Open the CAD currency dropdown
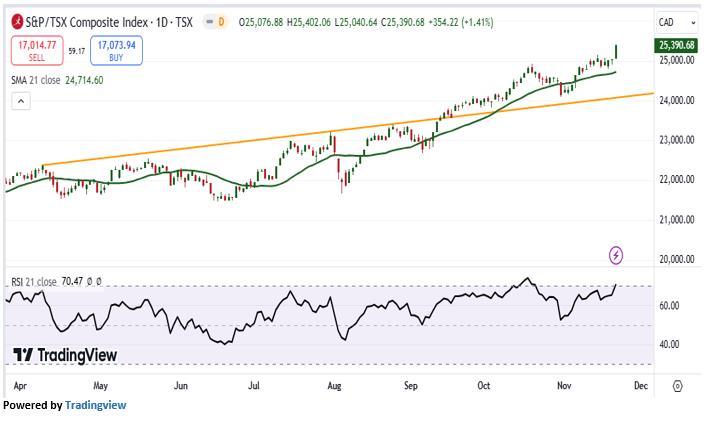This screenshot has width=710, height=424. pyautogui.click(x=670, y=22)
